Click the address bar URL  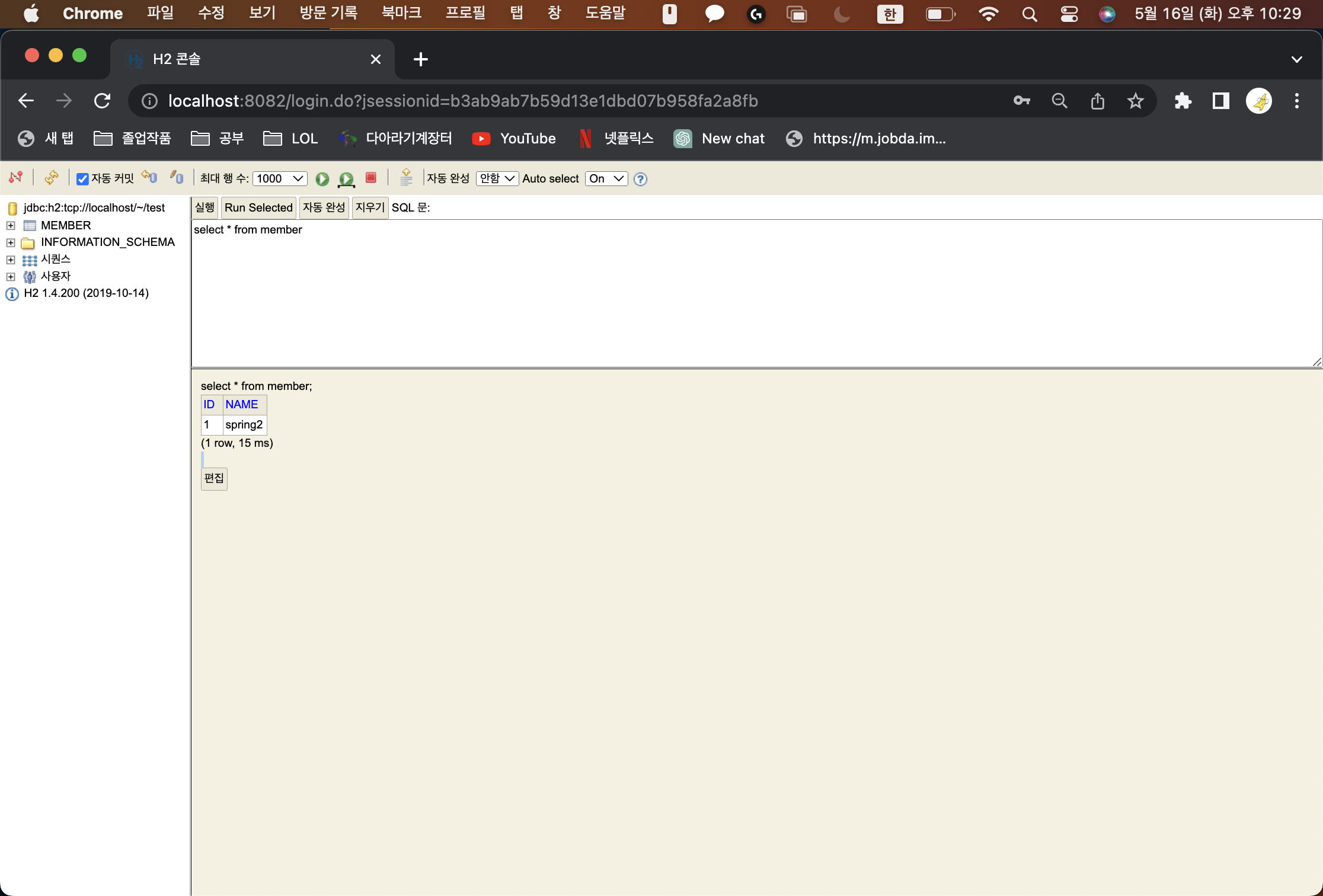(x=463, y=101)
